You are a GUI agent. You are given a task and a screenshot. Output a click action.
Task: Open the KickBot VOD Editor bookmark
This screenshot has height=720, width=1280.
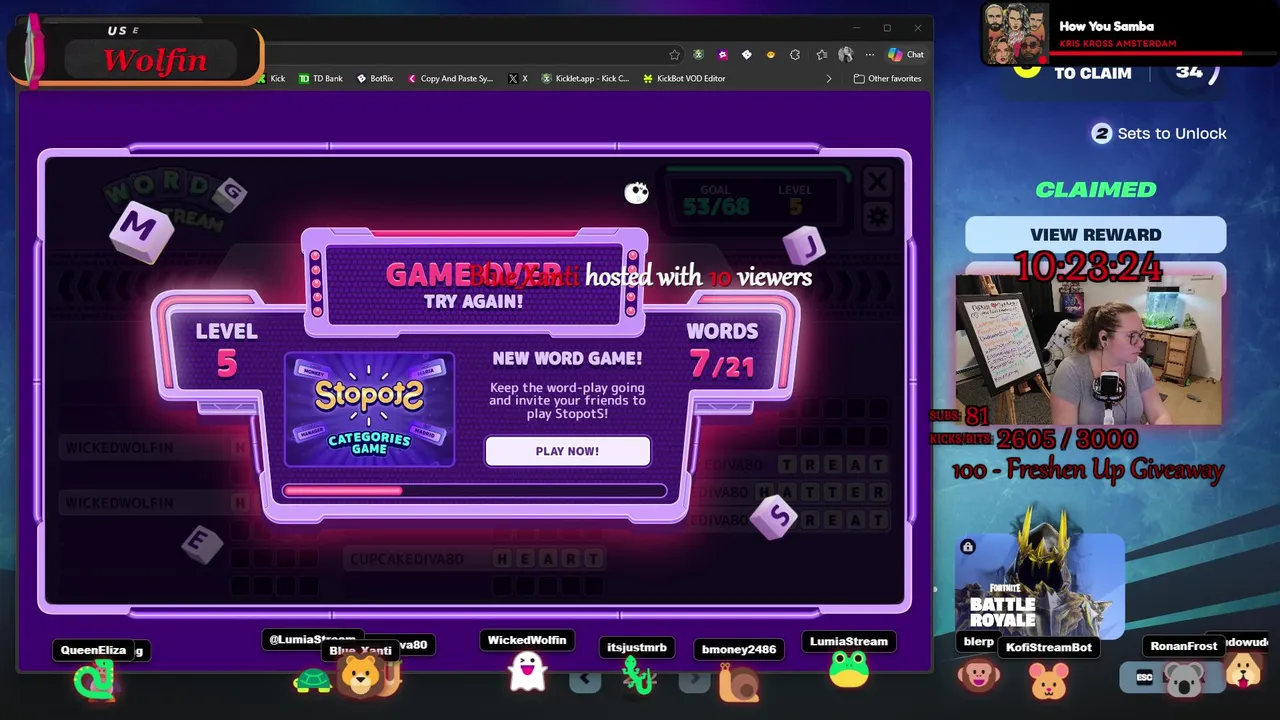(x=684, y=78)
